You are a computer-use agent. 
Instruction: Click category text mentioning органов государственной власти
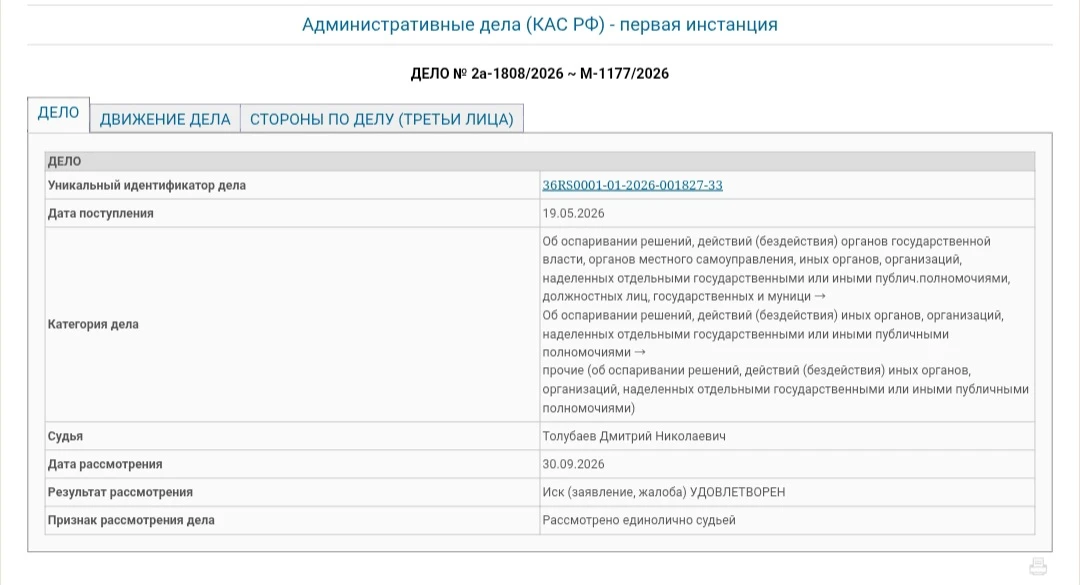tap(776, 269)
